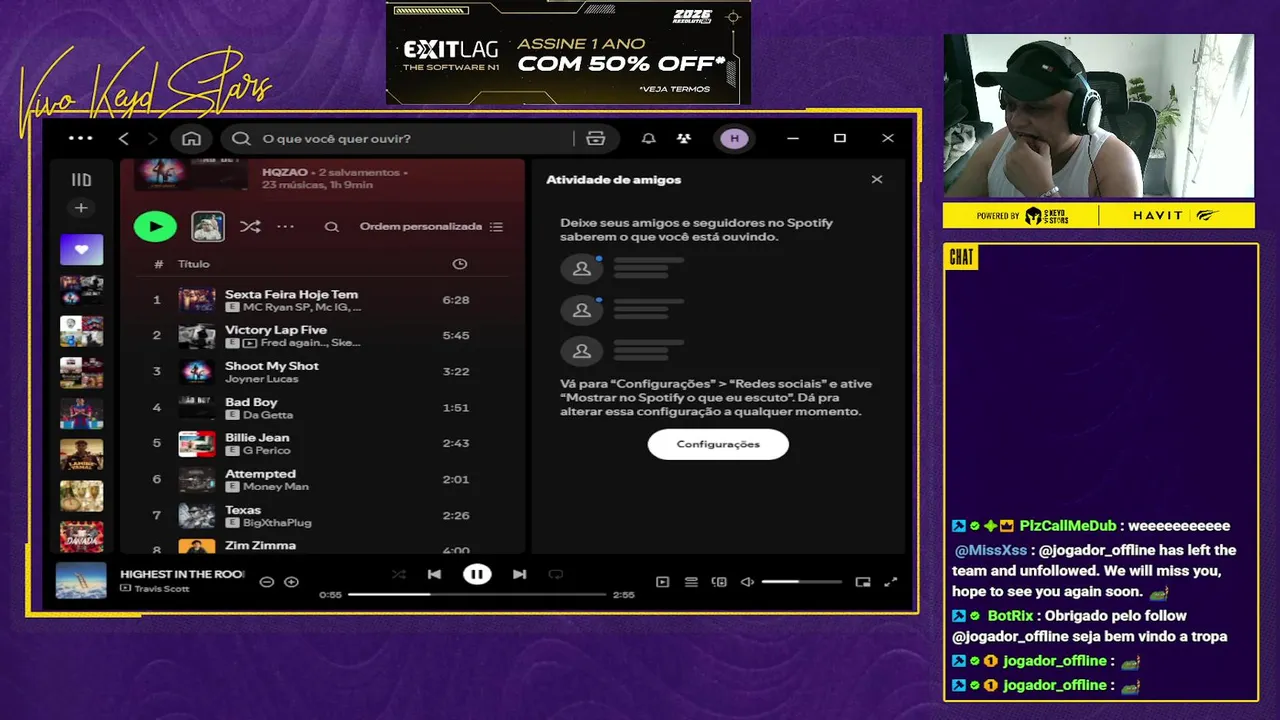Open the 'H' profile avatar menu
This screenshot has height=720, width=1280.
pos(735,138)
